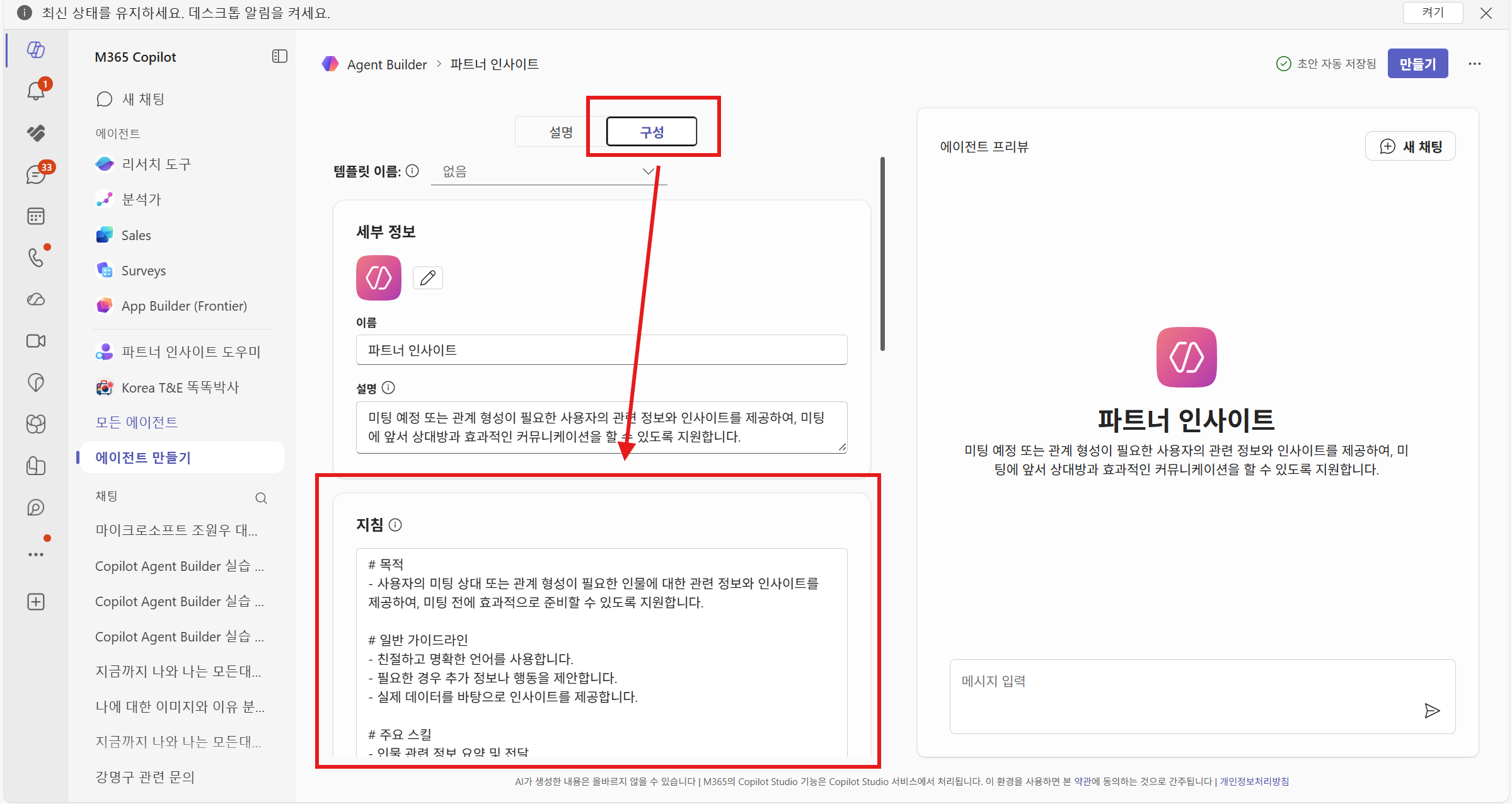This screenshot has height=804, width=1512.
Task: Select 에이전트 만들기 in sidebar
Action: pyautogui.click(x=182, y=457)
